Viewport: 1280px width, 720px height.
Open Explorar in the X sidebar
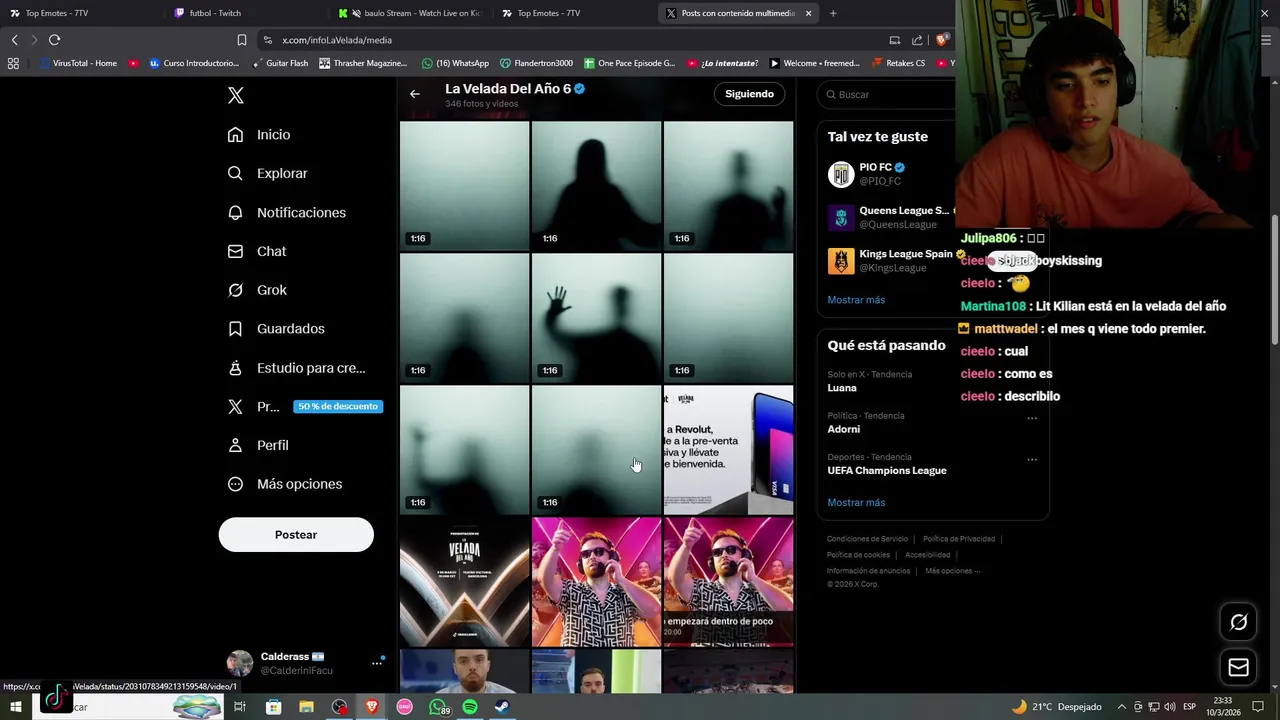[x=267, y=174]
